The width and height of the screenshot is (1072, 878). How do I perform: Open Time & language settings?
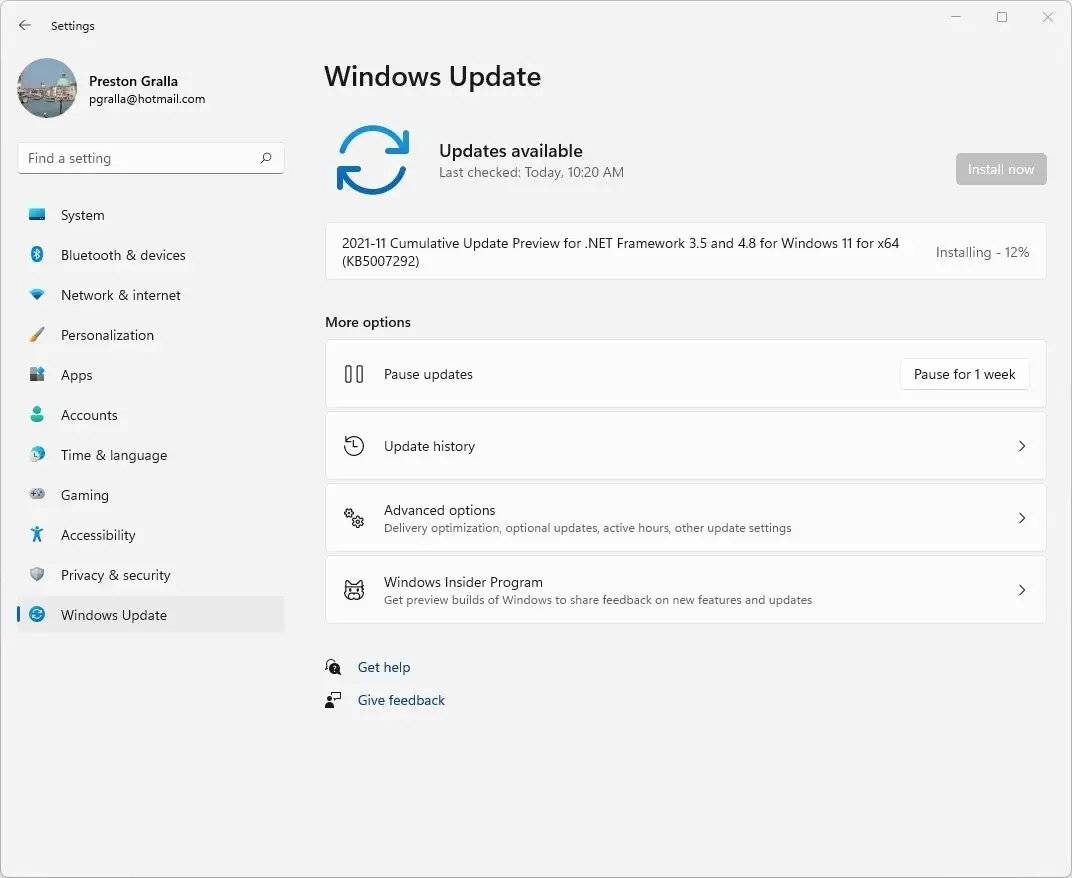pos(150,455)
